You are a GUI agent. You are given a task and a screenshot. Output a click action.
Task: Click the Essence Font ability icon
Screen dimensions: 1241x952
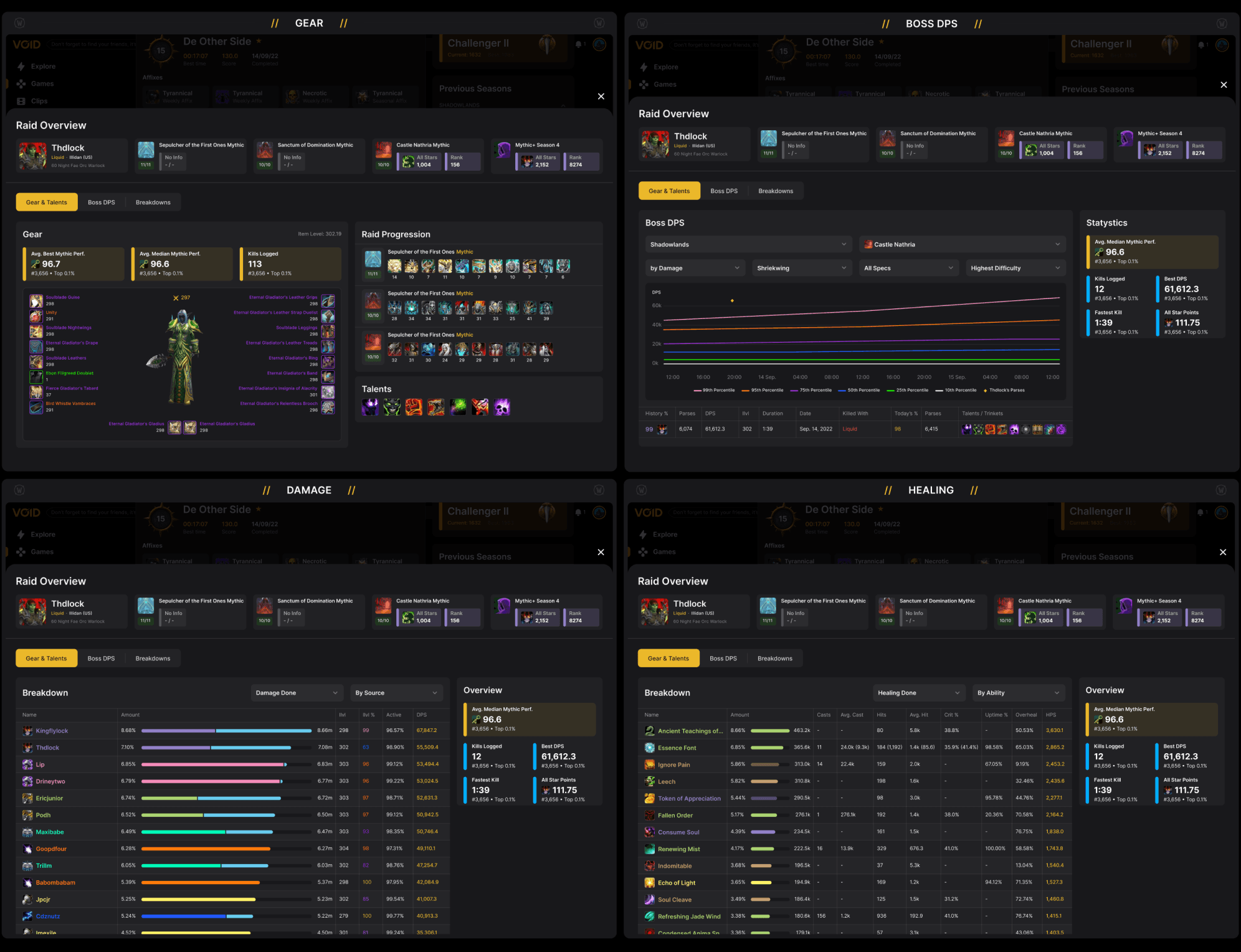[650, 748]
